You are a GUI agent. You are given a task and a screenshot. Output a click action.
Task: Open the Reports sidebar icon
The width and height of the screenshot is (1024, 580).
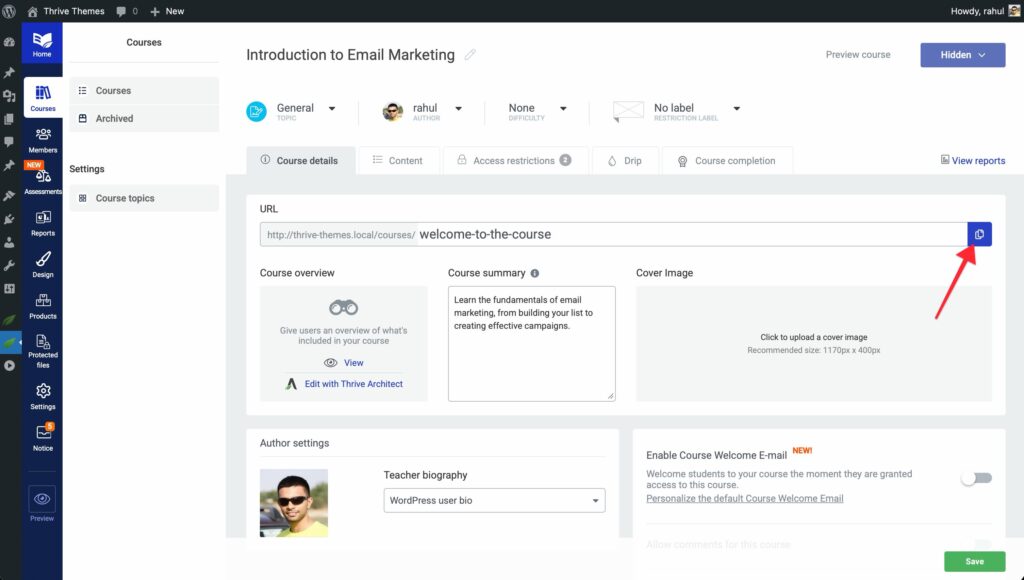[x=43, y=223]
